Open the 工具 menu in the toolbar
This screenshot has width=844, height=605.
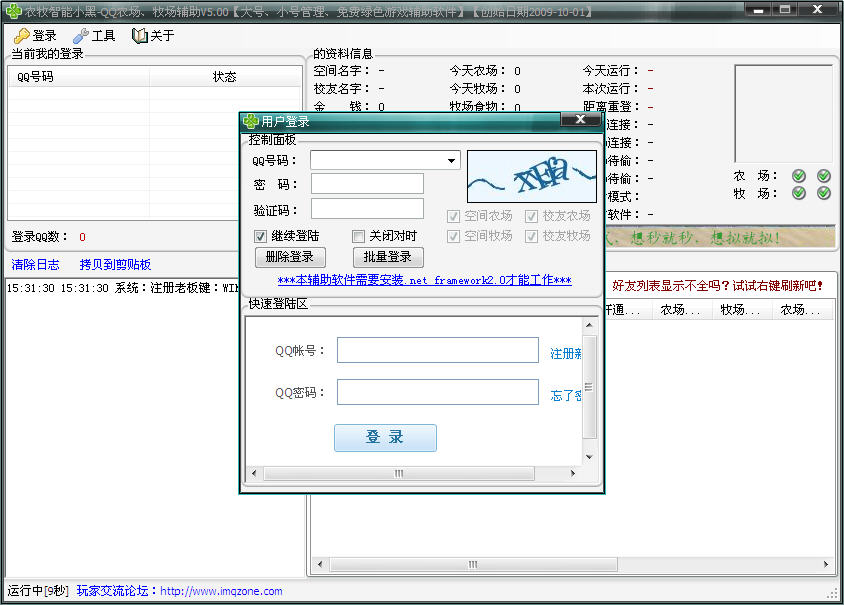tap(95, 36)
